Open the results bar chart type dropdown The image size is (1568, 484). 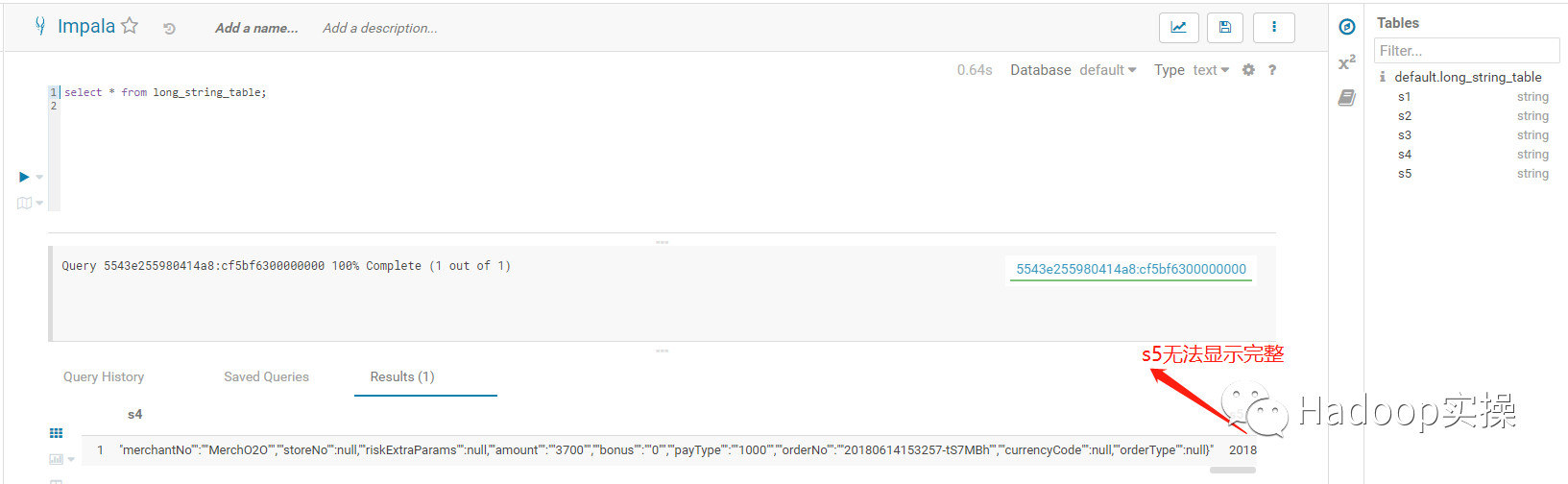(x=62, y=460)
